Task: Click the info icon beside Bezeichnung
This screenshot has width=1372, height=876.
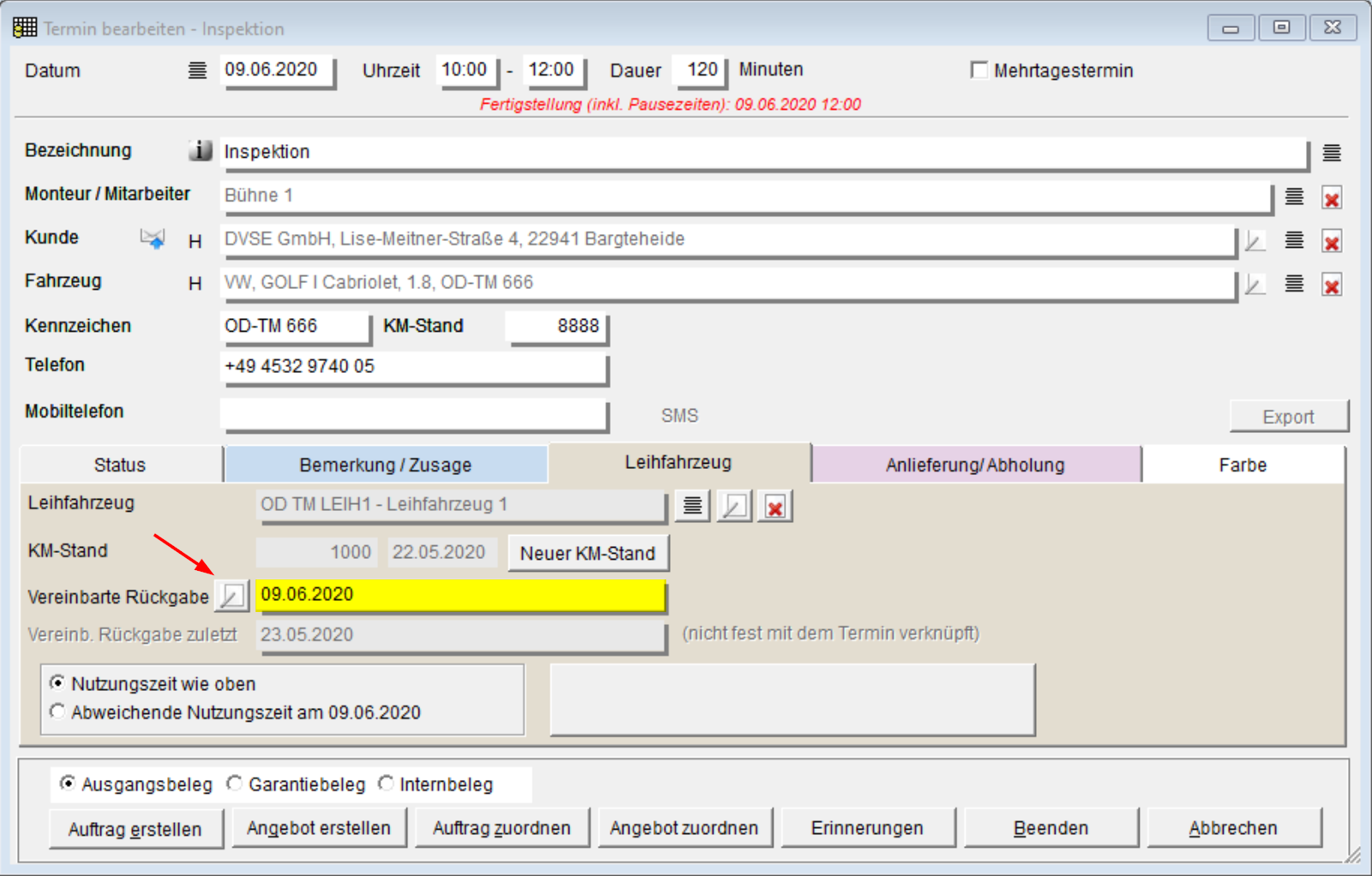Action: [x=200, y=151]
